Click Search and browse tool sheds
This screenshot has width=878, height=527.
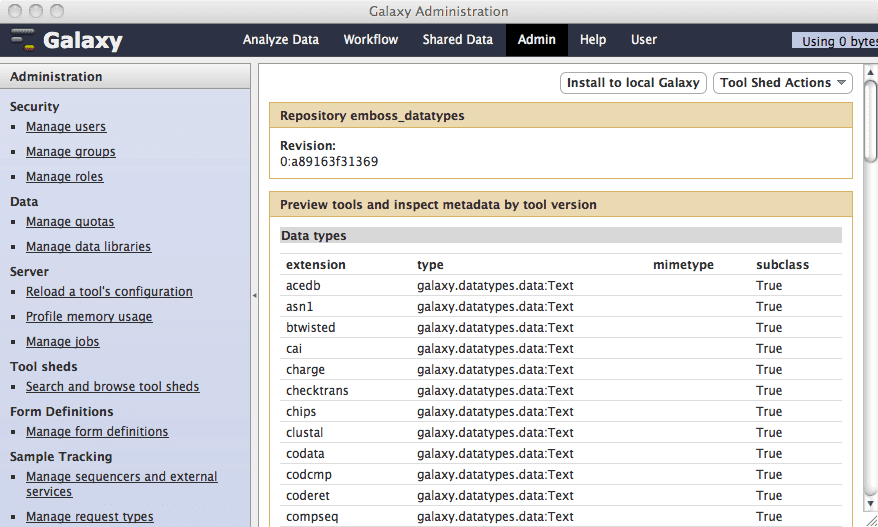click(113, 387)
